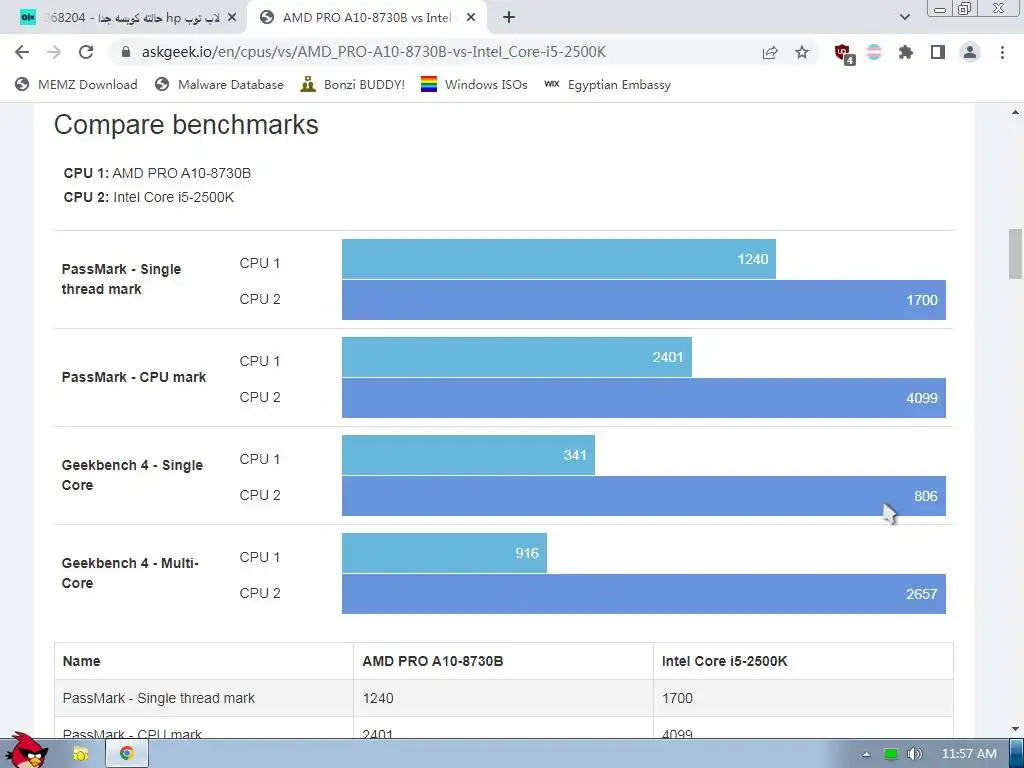Click the 4099 CPU mark bar
The image size is (1024, 768).
[x=643, y=398]
